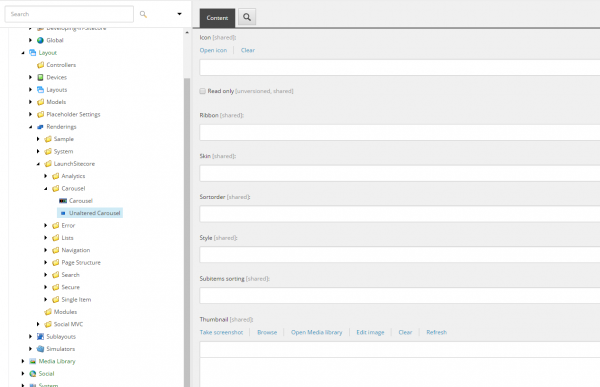
Task: Click the Lists folder icon
Action: tap(55, 238)
